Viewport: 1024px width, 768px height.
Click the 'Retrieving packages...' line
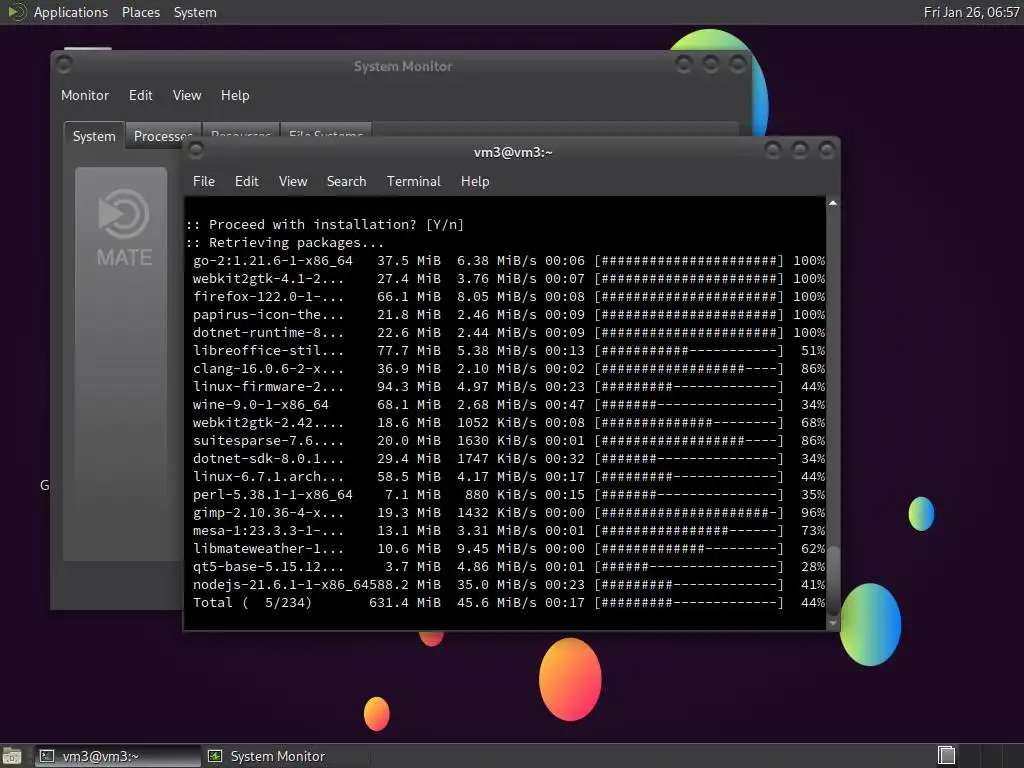285,243
